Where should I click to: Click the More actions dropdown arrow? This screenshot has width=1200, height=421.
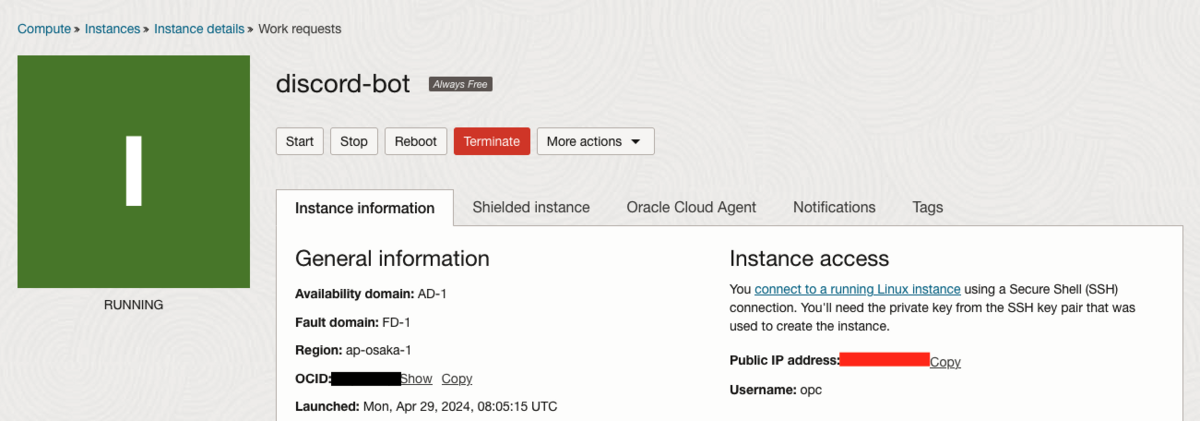635,142
